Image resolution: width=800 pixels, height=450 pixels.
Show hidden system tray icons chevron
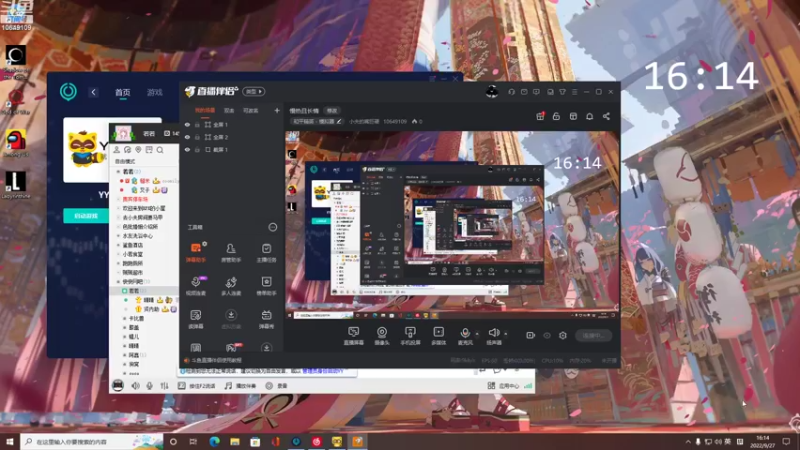[688, 441]
